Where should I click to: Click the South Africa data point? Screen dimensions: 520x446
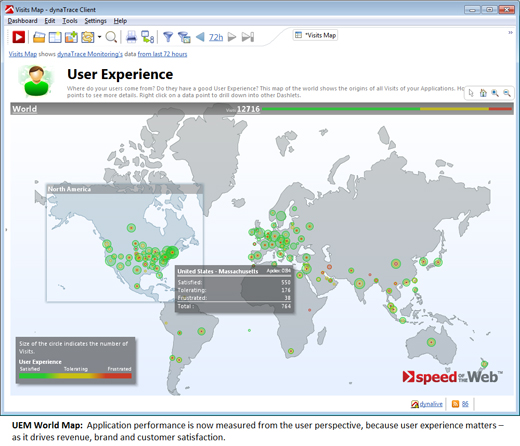(291, 351)
